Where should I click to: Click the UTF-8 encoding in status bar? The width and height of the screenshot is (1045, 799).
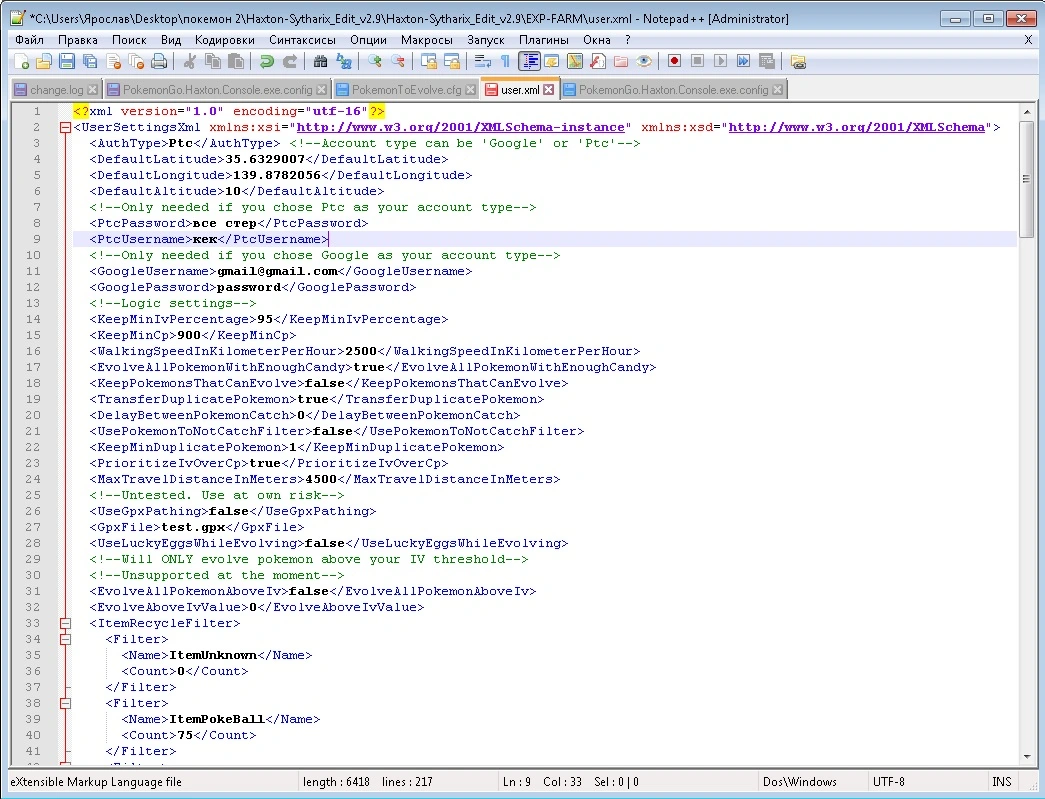point(889,782)
